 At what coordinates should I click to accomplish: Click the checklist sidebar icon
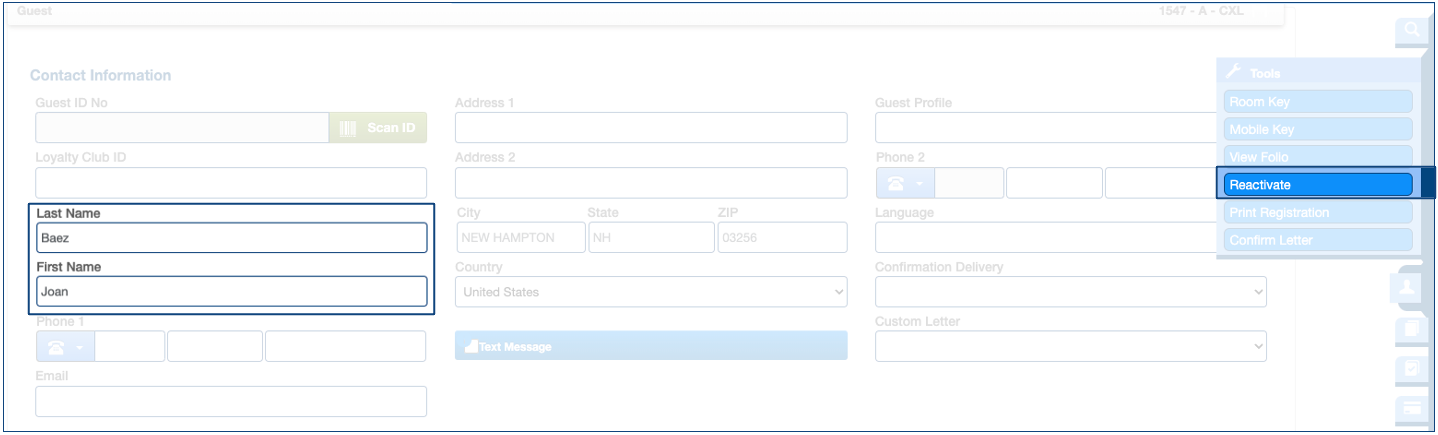(1412, 369)
